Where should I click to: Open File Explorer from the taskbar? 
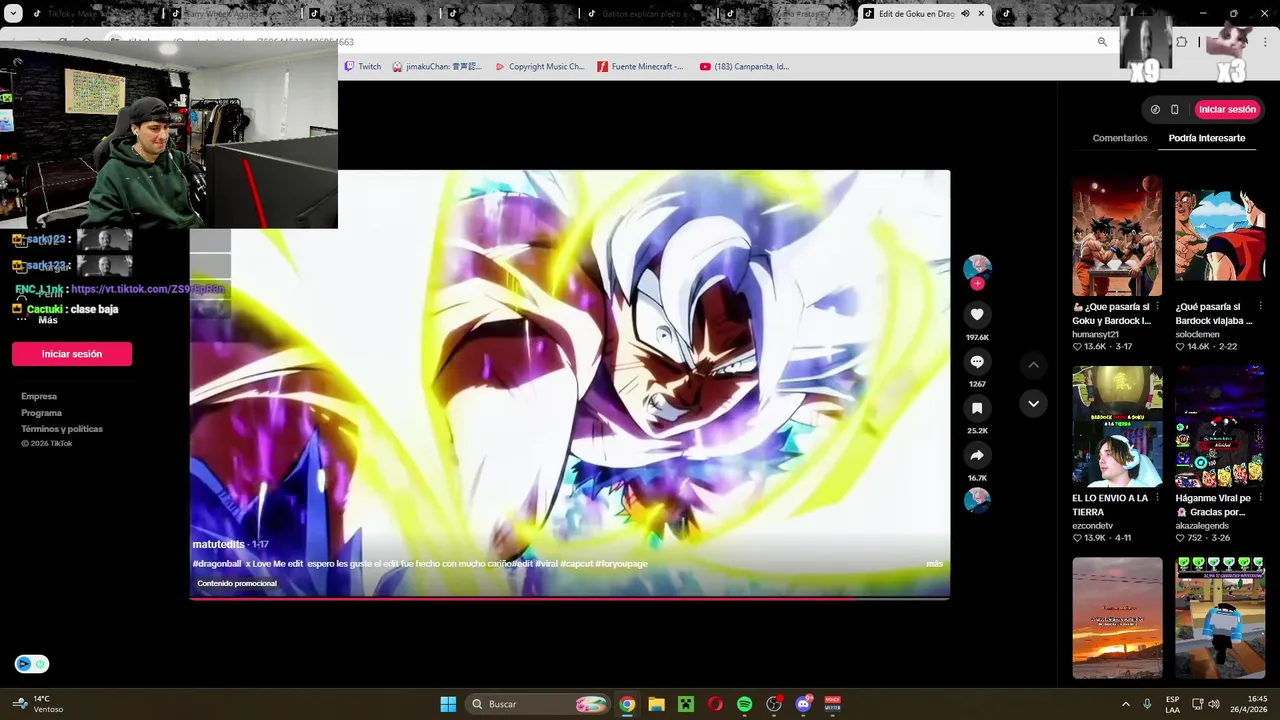click(656, 704)
